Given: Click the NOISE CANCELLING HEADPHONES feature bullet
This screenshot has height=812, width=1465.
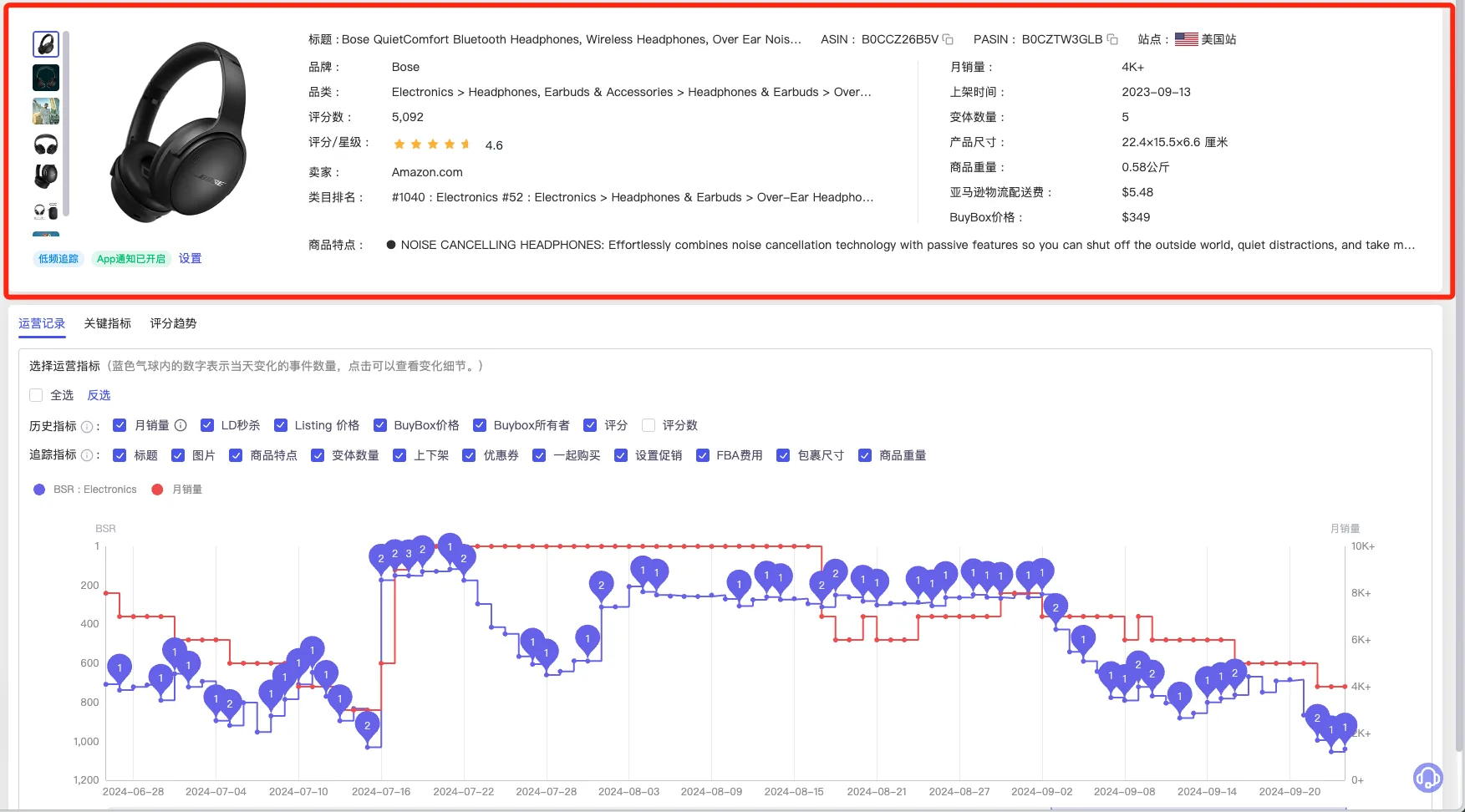Looking at the screenshot, I should (x=901, y=245).
